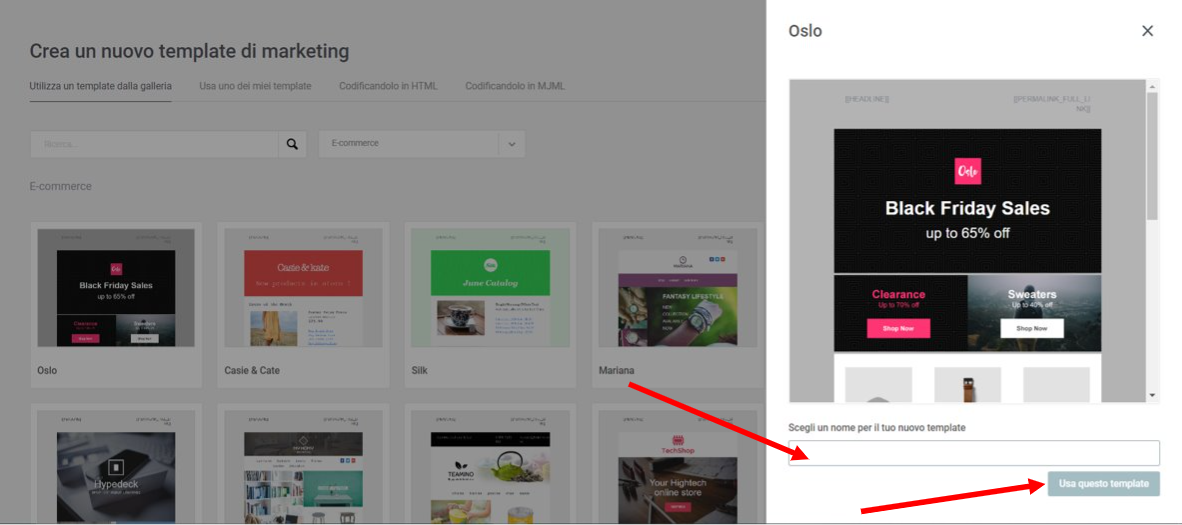1182x525 pixels.
Task: Click the white 'Shop Now' Sweaters button
Action: (1031, 328)
